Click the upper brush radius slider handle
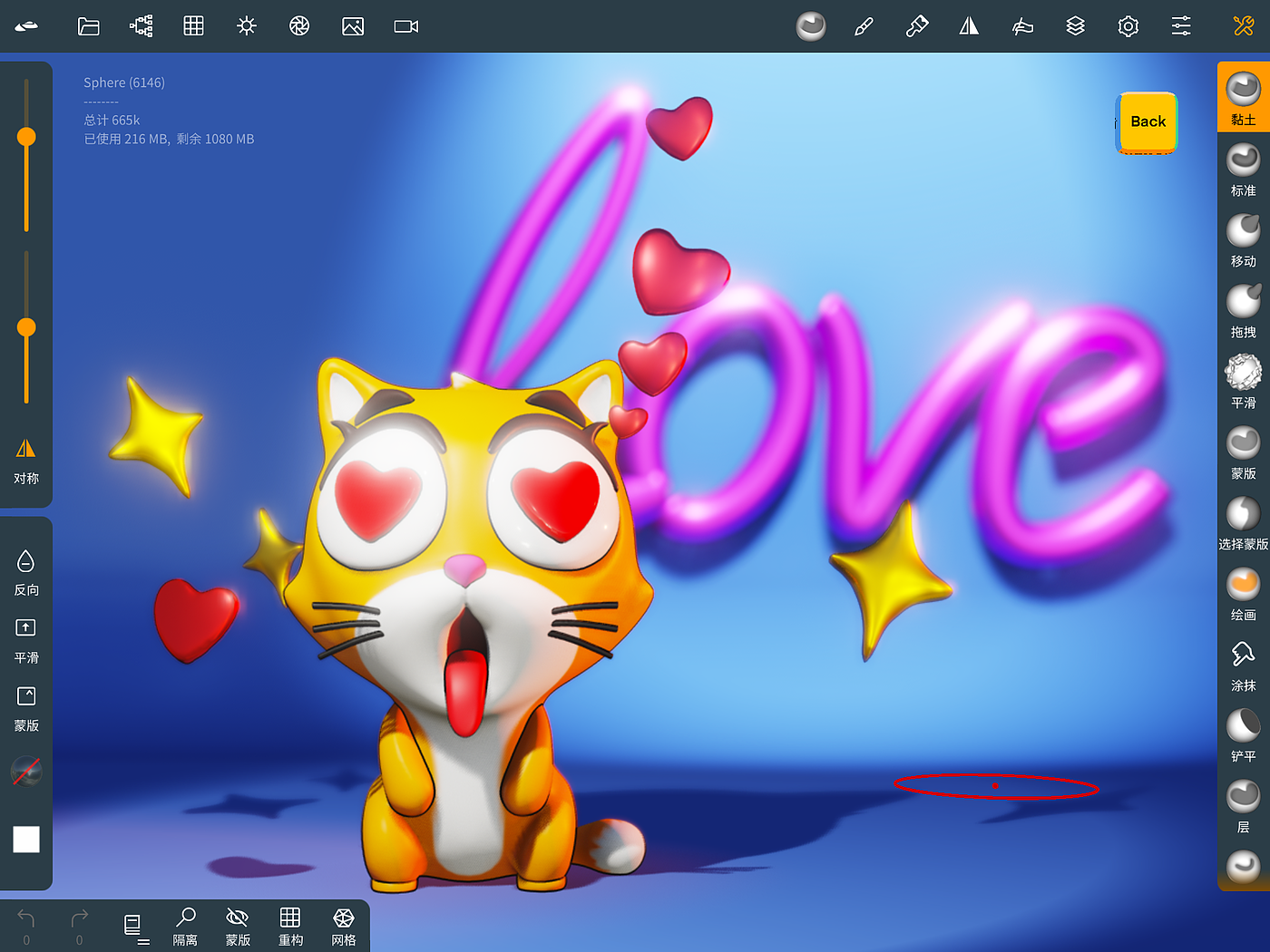The height and width of the screenshot is (952, 1270). [26, 137]
